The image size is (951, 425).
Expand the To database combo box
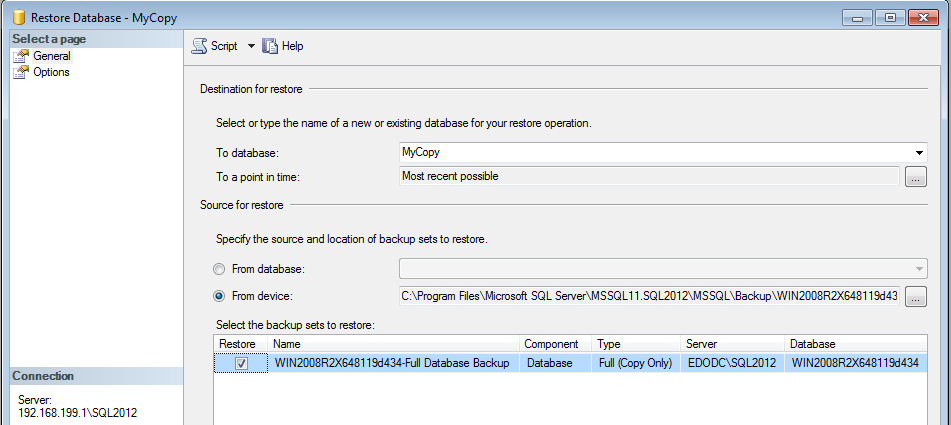918,153
